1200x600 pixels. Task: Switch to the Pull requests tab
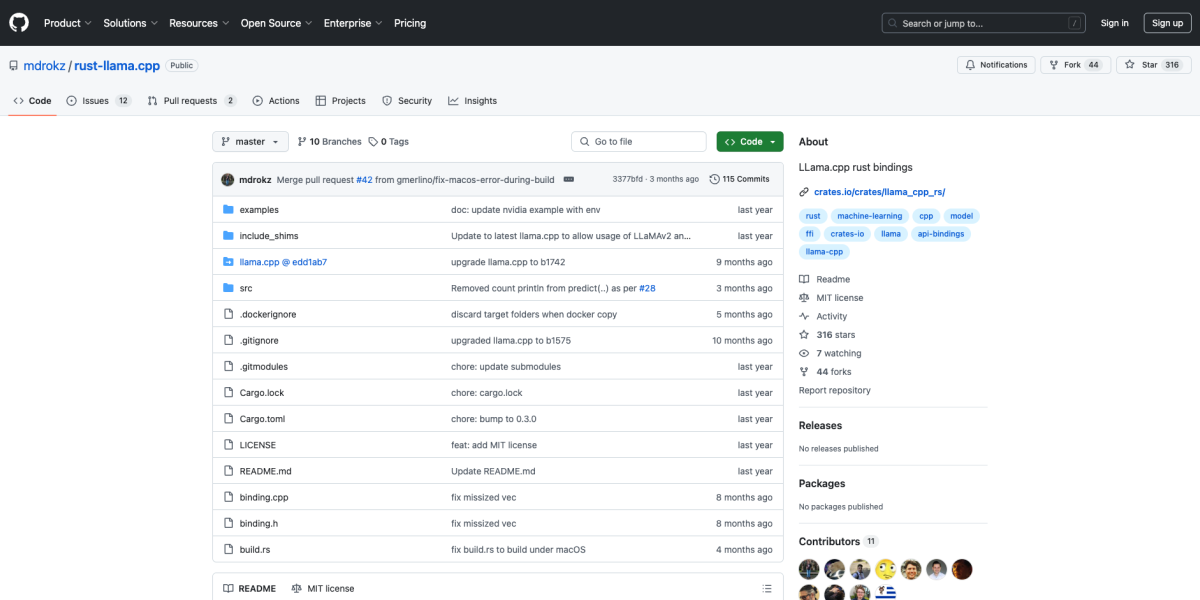point(191,100)
